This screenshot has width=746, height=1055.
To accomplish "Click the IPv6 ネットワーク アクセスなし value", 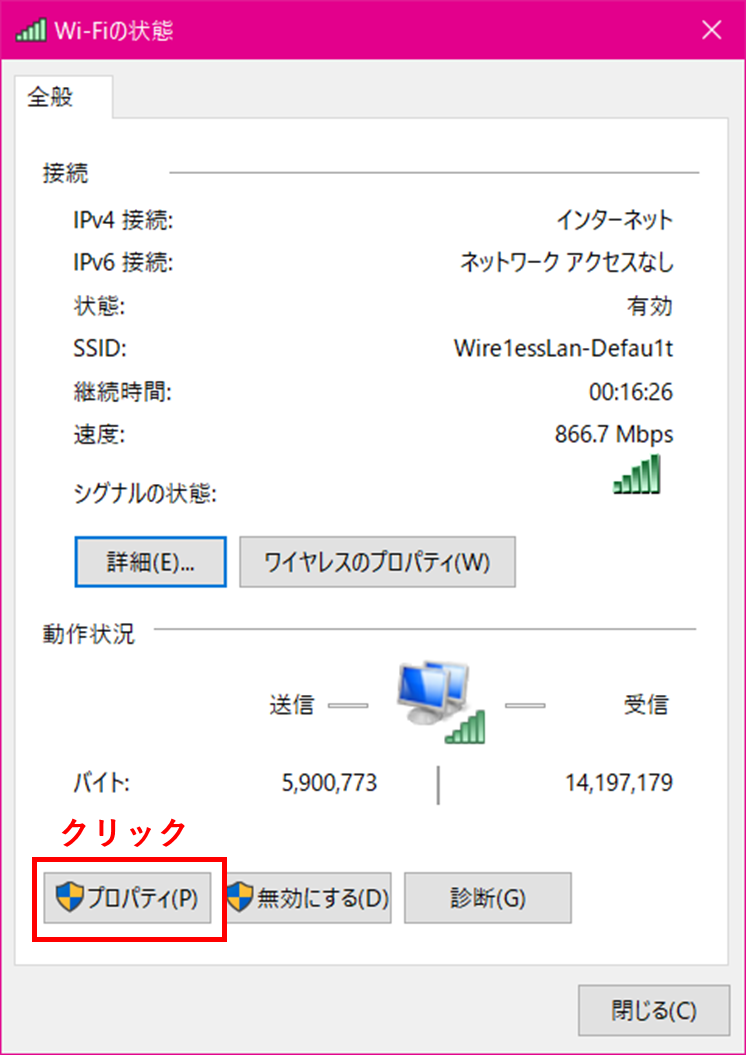I will click(566, 263).
